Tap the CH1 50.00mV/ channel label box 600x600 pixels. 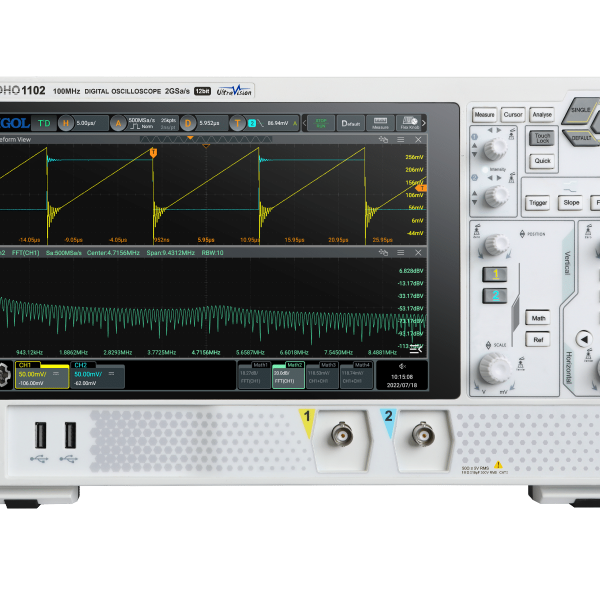click(x=42, y=375)
